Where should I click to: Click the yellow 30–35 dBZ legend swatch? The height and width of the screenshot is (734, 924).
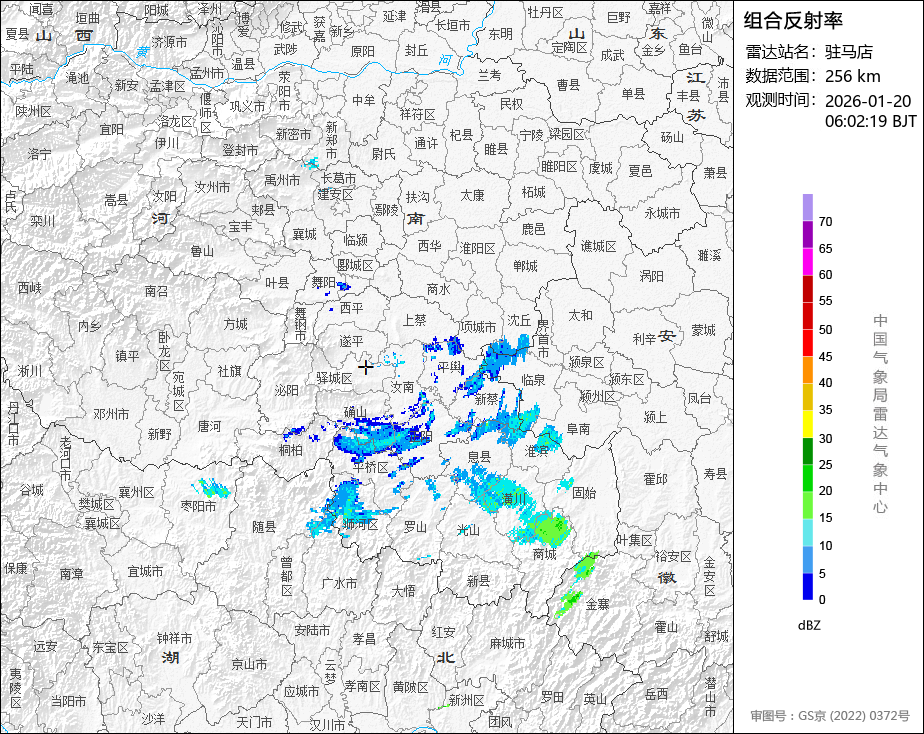[807, 424]
